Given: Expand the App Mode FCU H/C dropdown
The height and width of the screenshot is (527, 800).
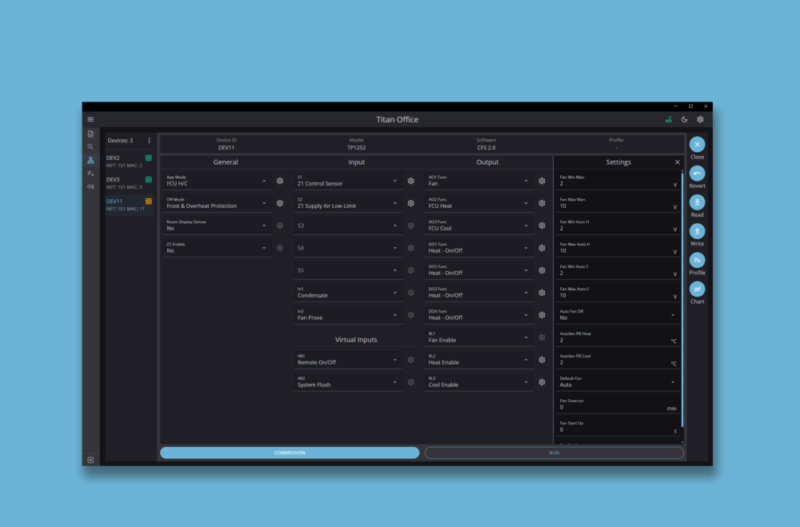Looking at the screenshot, I should click(217, 181).
